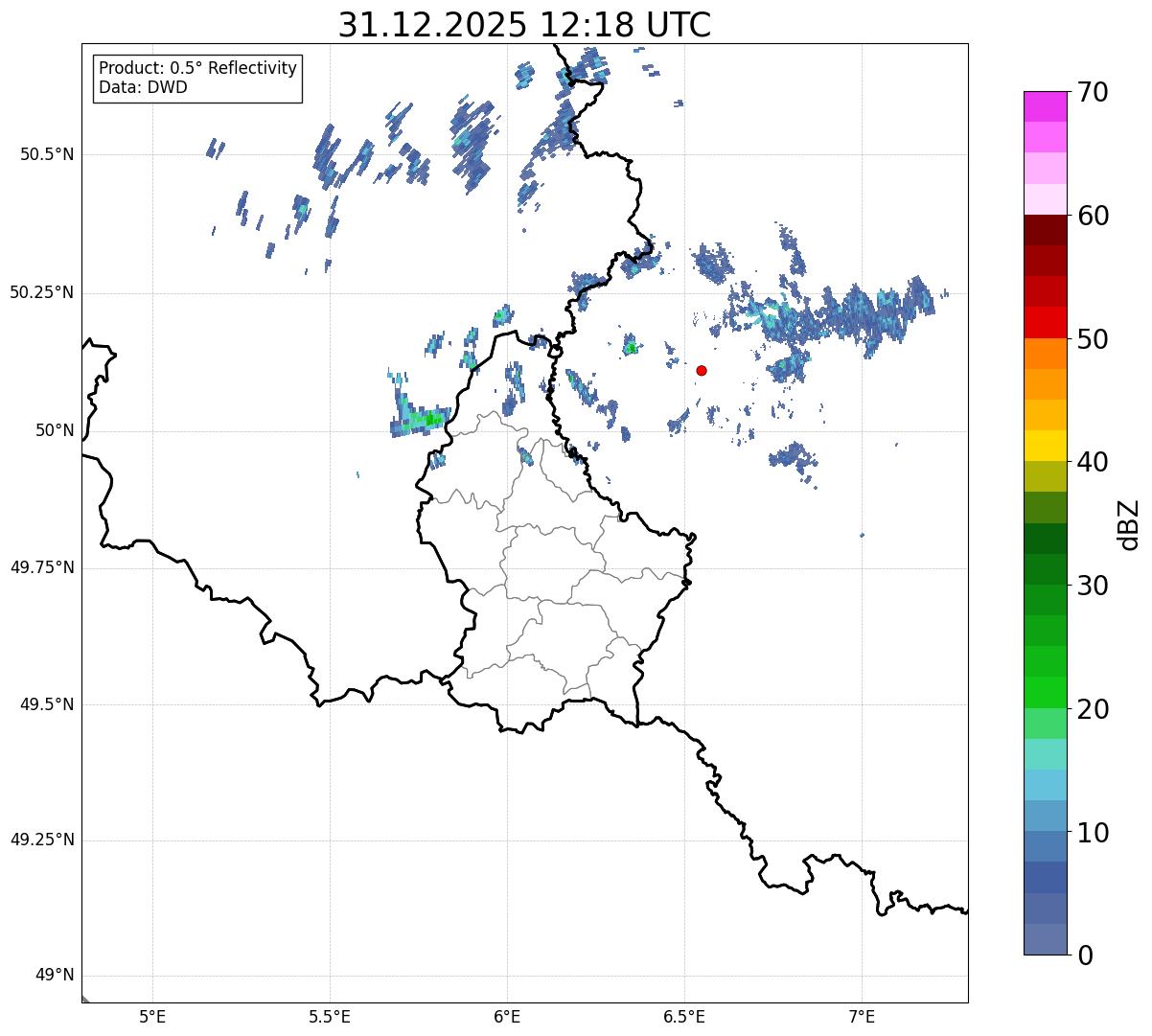Click the magenta top colorbar swatch
Viewport: 1152px width, 1036px height.
(x=1045, y=106)
